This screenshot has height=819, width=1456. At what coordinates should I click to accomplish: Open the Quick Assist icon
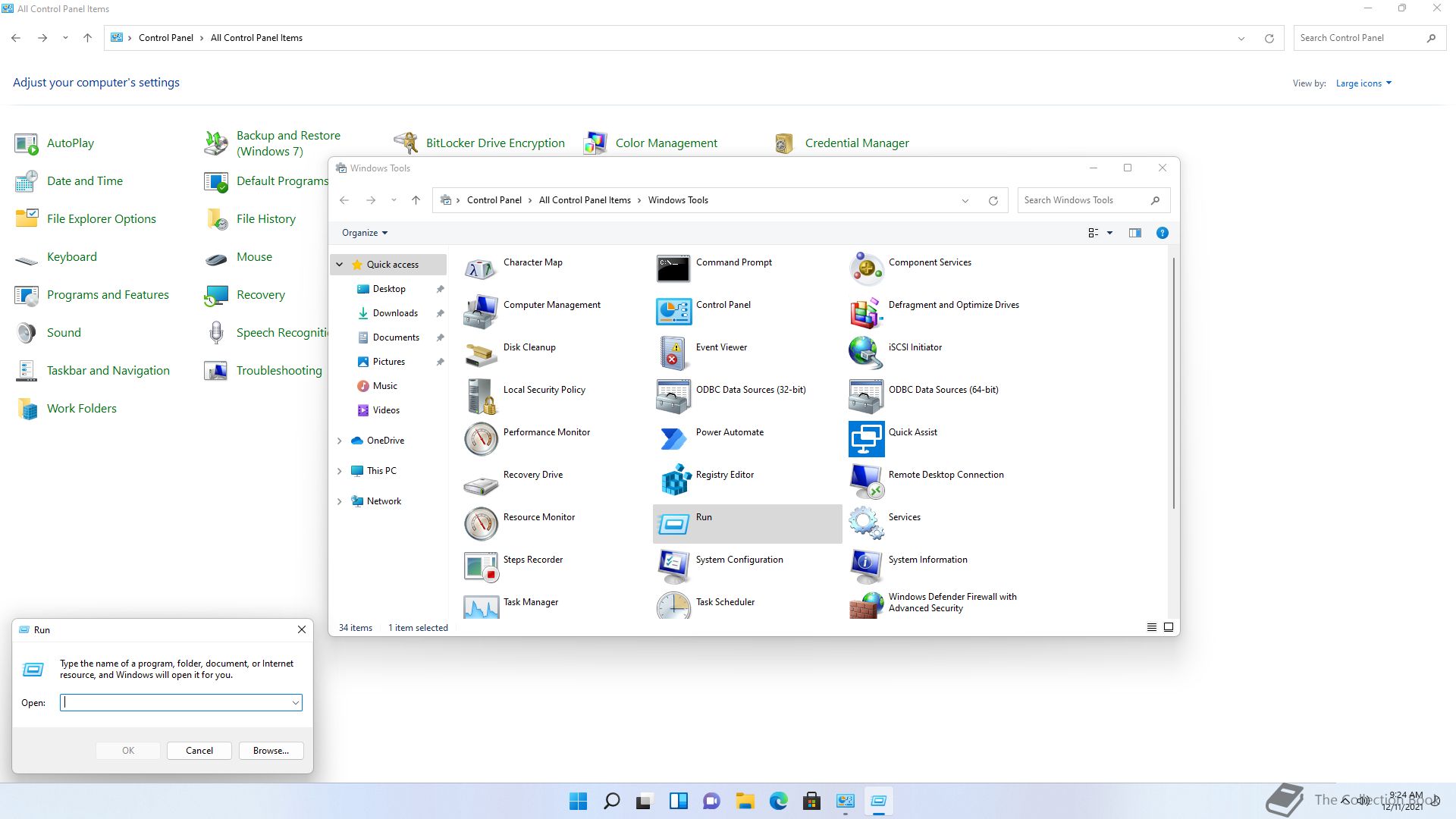point(866,438)
